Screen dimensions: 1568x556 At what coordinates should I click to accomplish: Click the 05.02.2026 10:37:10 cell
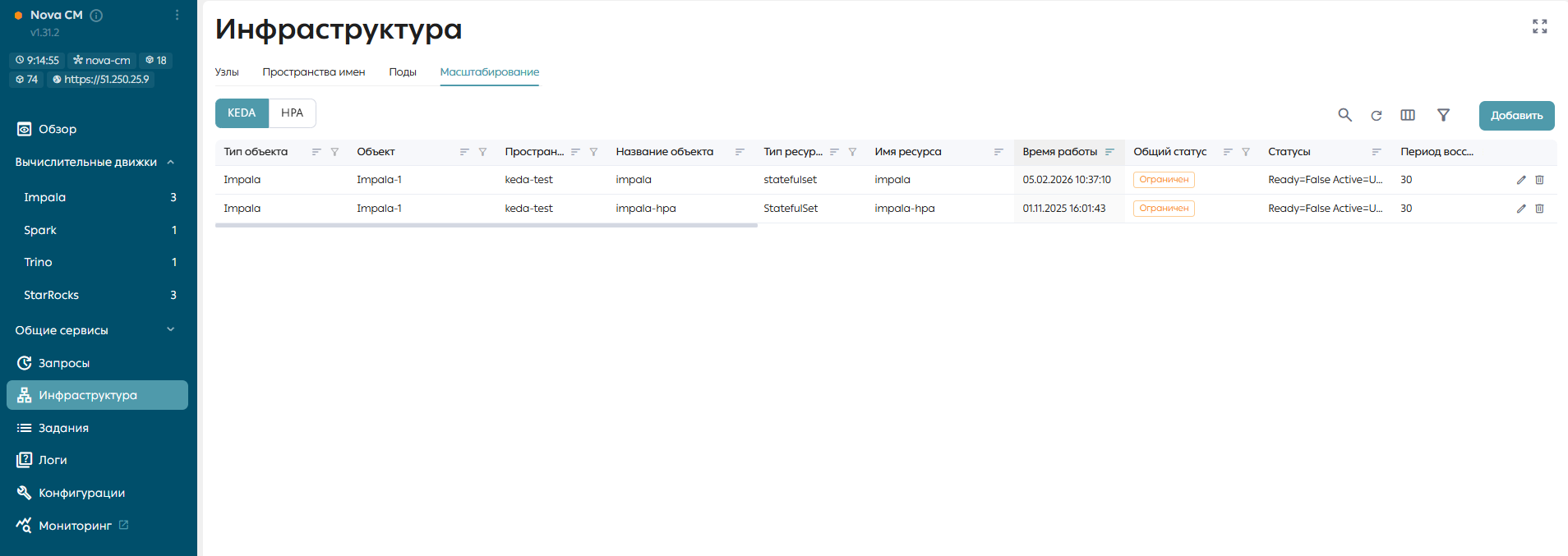click(1067, 180)
